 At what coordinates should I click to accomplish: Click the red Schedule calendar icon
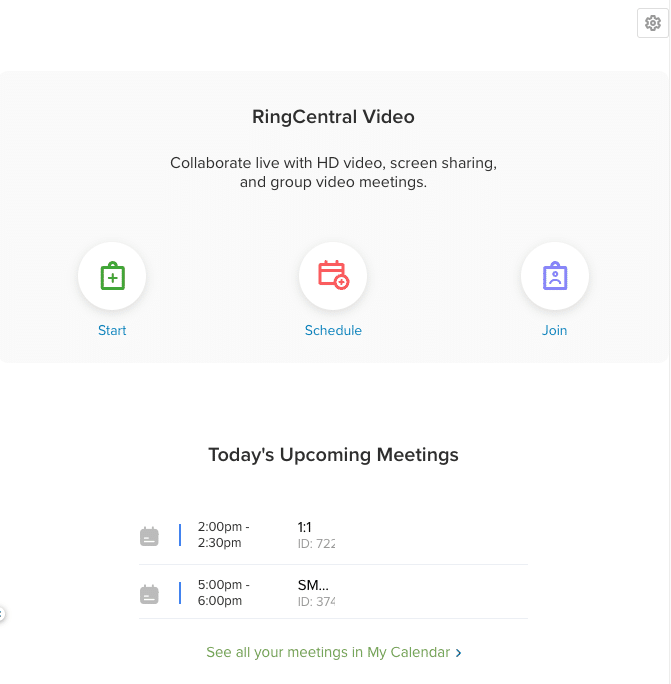point(333,276)
